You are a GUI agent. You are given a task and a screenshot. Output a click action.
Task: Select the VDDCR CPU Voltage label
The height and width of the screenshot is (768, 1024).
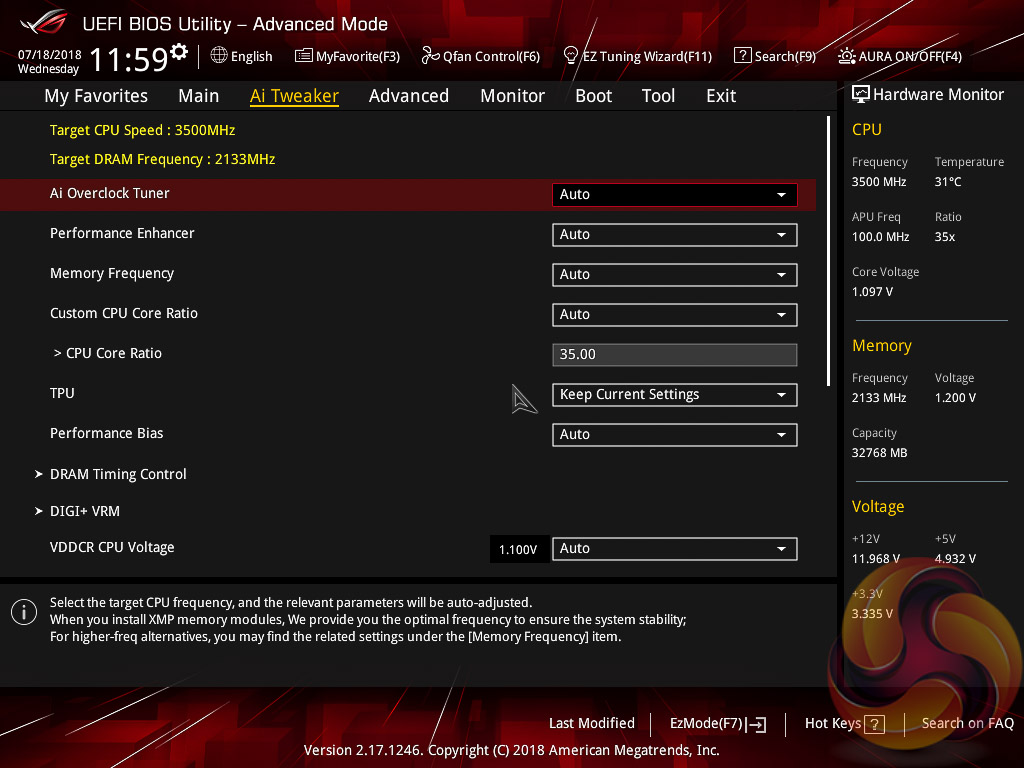click(x=112, y=547)
